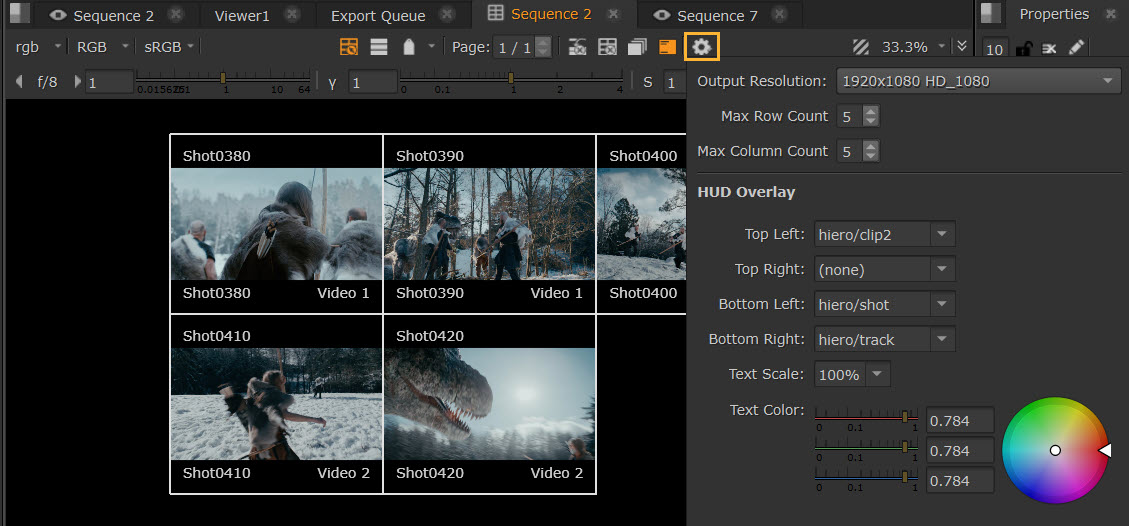Image resolution: width=1129 pixels, height=526 pixels.
Task: Switch to the Viewer1 tab
Action: [x=243, y=15]
